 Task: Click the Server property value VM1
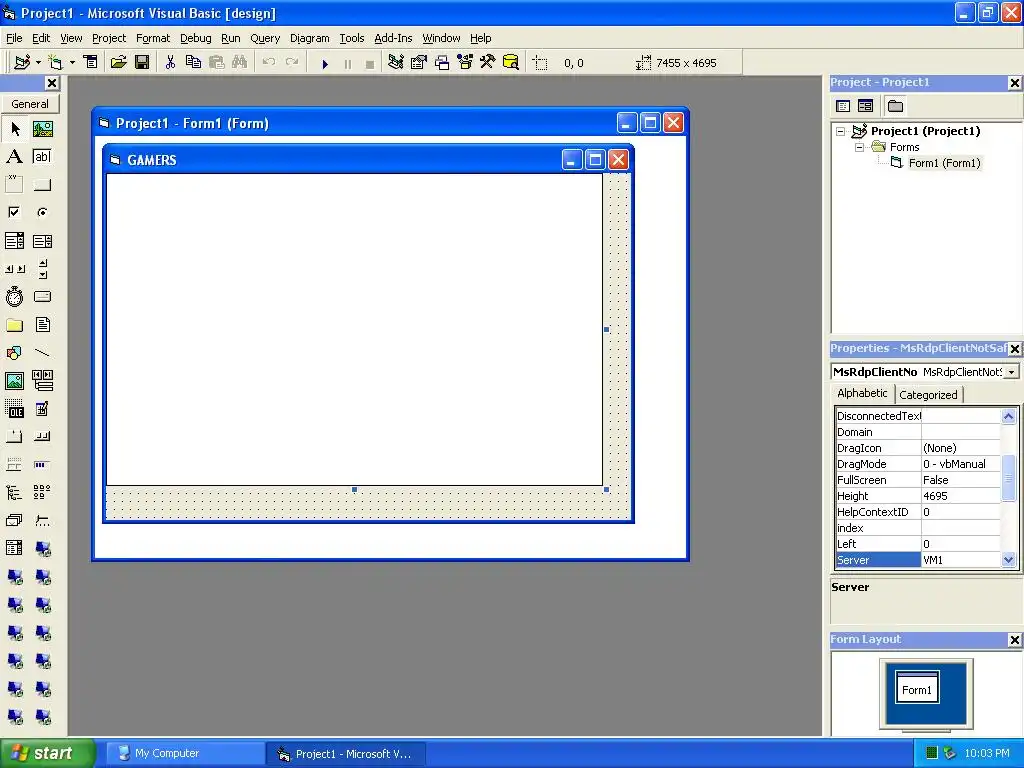pyautogui.click(x=960, y=560)
